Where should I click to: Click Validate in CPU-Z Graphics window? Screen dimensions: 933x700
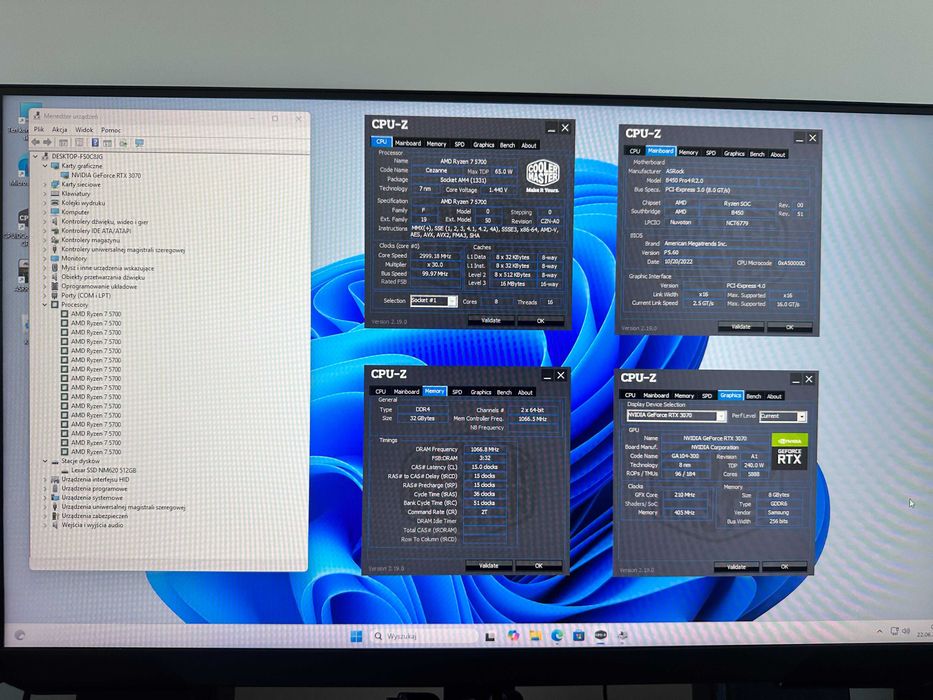coord(736,567)
